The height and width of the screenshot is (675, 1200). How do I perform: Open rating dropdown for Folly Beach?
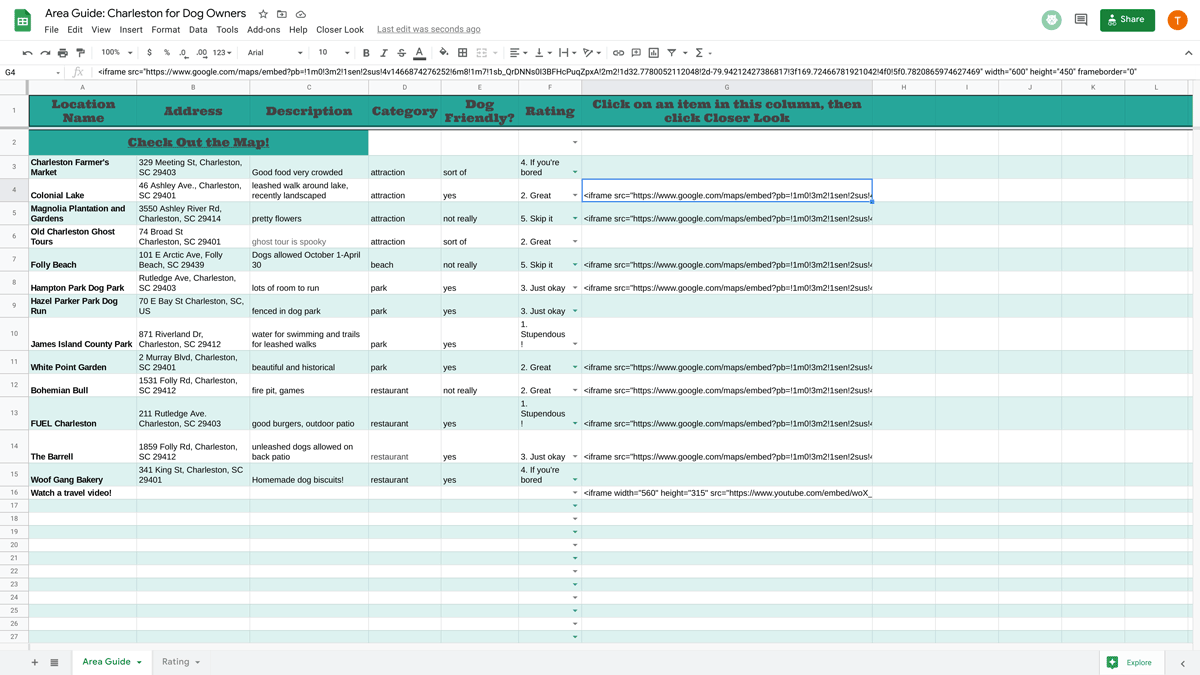574,265
